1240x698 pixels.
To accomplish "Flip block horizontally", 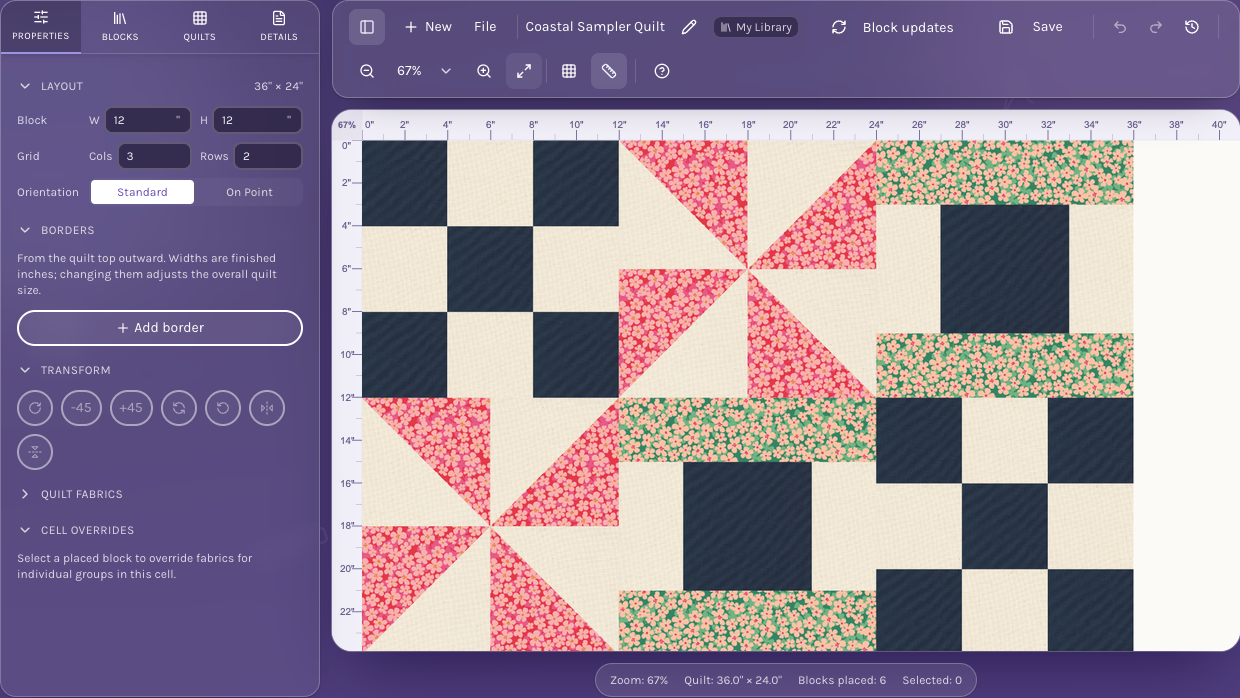I will point(267,408).
